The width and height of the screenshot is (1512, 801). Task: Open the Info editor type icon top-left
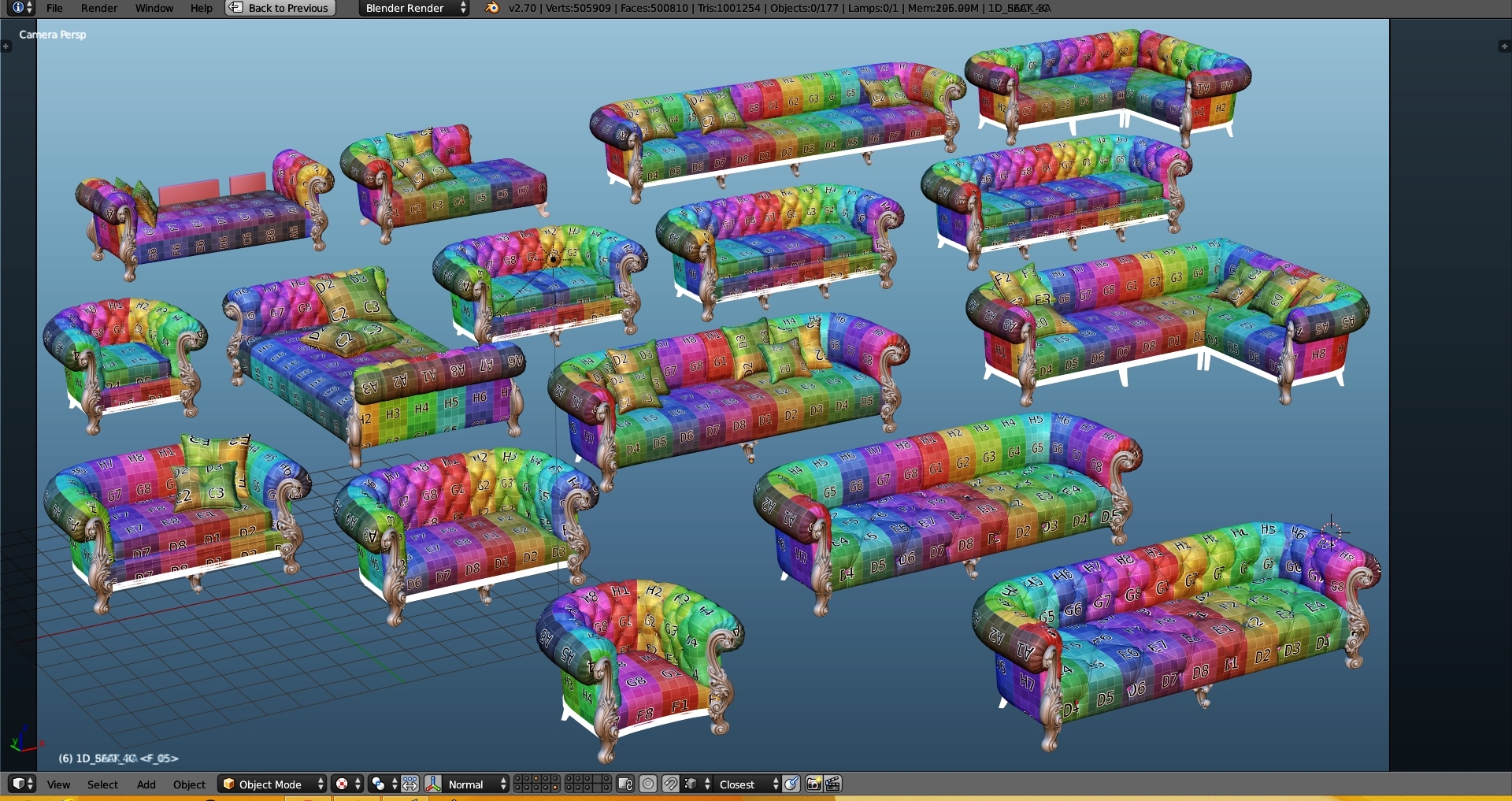(17, 9)
